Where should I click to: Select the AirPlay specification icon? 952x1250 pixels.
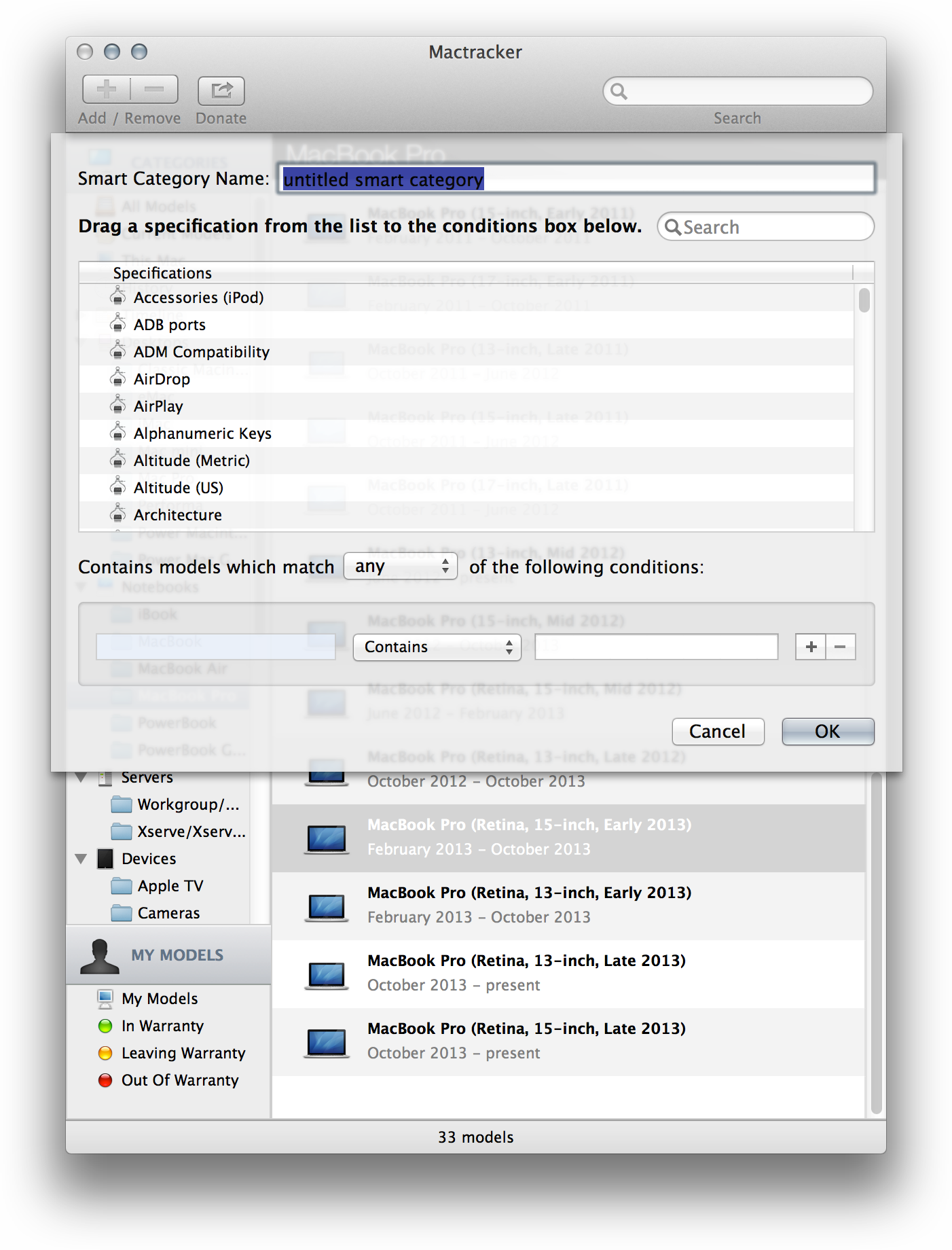coord(118,406)
